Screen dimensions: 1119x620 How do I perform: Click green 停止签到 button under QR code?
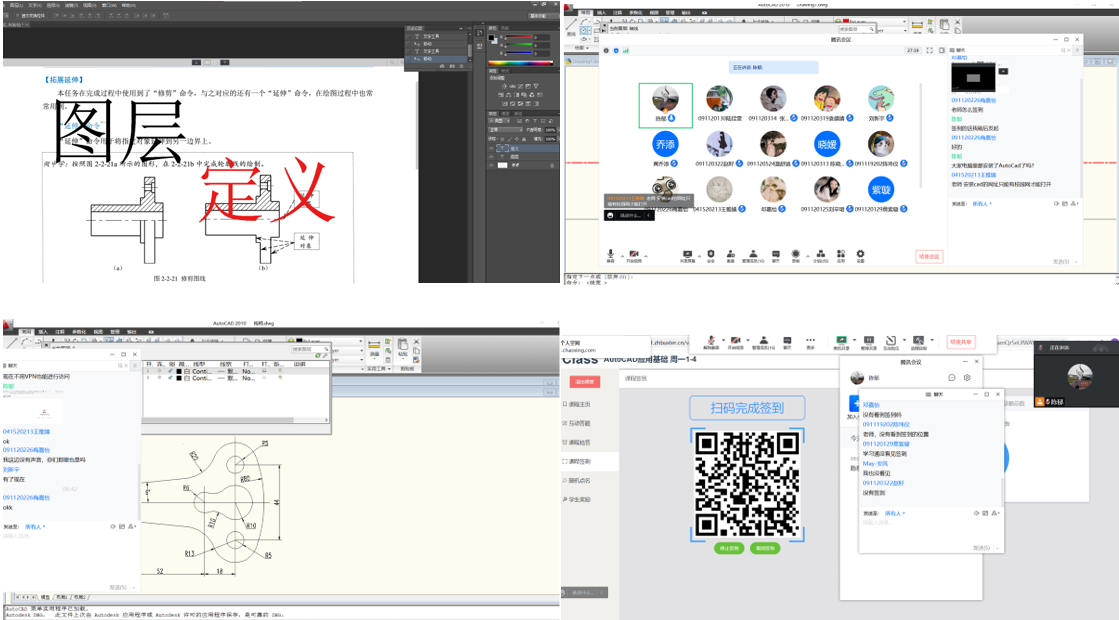coord(729,548)
